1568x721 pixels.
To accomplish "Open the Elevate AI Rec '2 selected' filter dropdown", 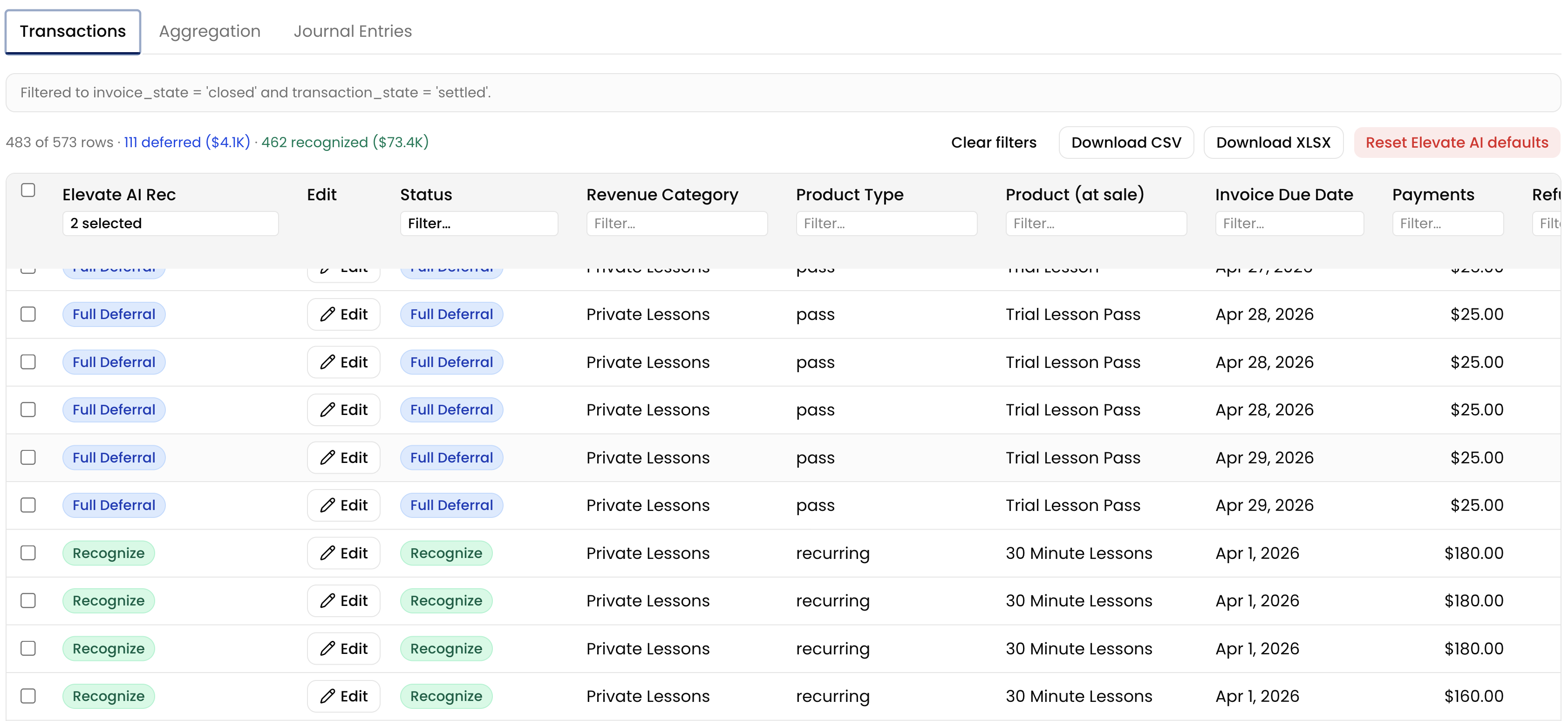I will [x=170, y=223].
